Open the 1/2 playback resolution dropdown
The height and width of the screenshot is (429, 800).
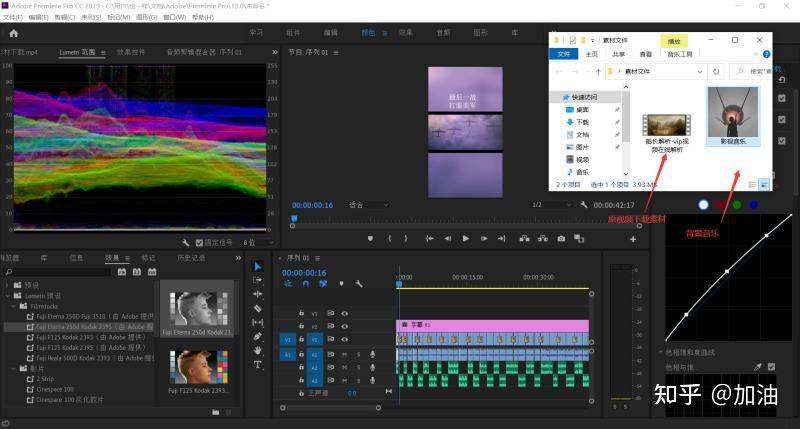click(x=551, y=205)
